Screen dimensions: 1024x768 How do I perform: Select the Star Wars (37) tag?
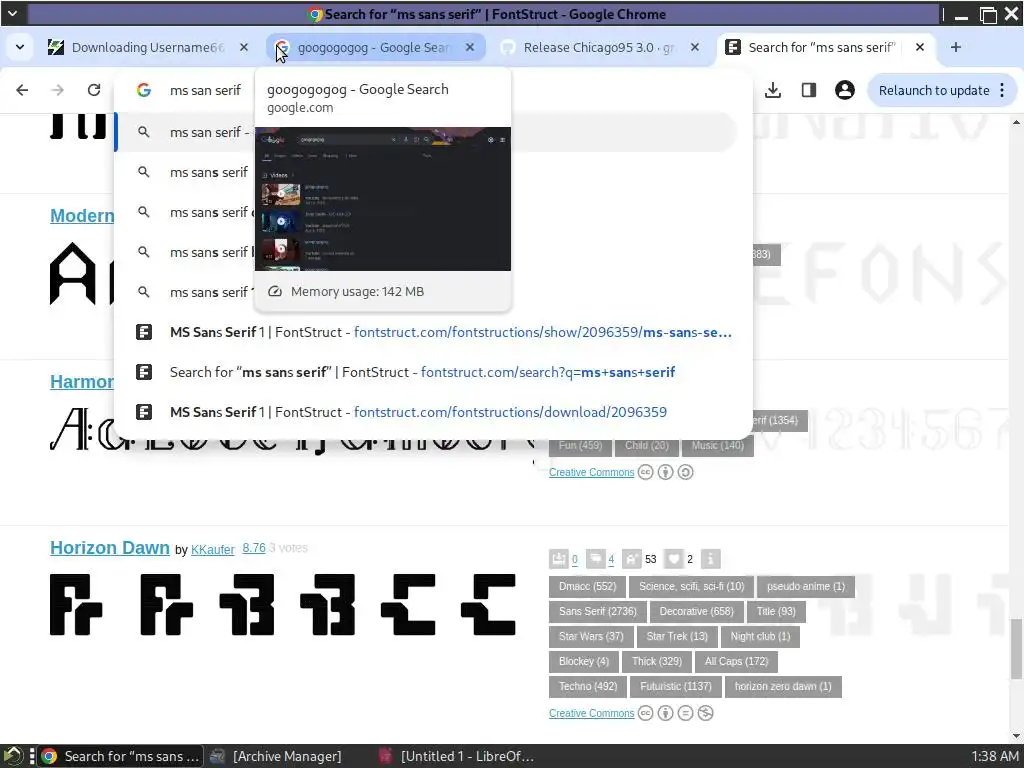tap(591, 637)
